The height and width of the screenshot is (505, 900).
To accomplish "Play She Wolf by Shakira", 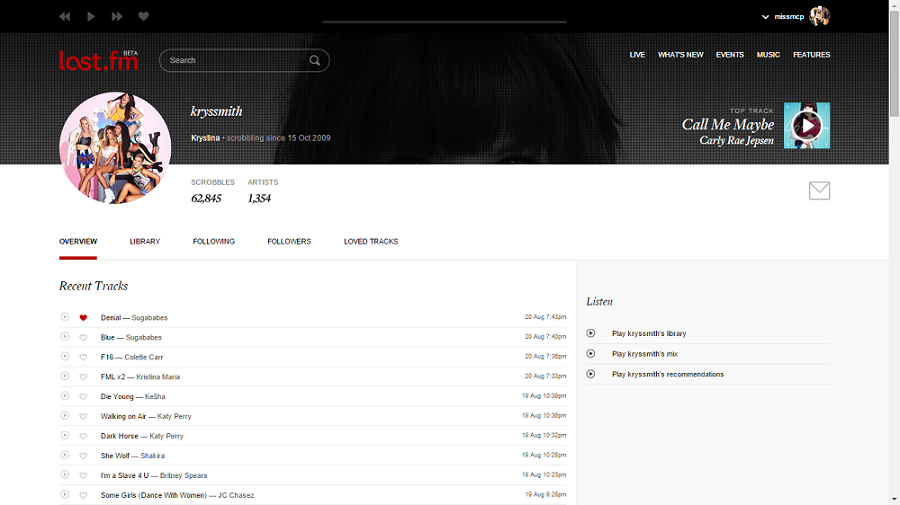I will click(x=65, y=454).
